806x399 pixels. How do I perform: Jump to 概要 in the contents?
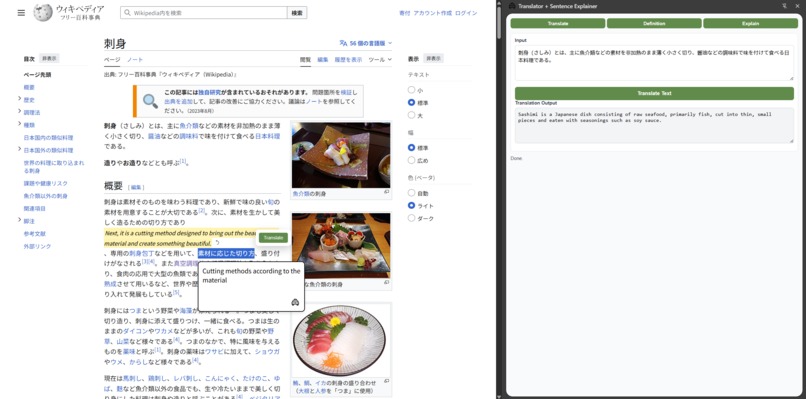[29, 87]
